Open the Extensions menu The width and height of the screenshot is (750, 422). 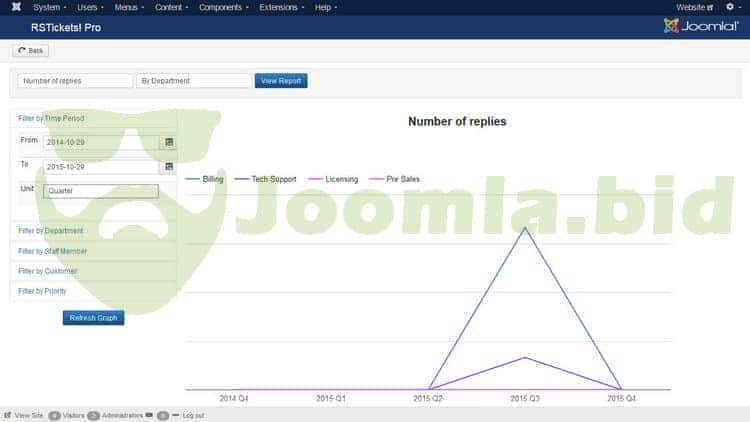coord(281,7)
